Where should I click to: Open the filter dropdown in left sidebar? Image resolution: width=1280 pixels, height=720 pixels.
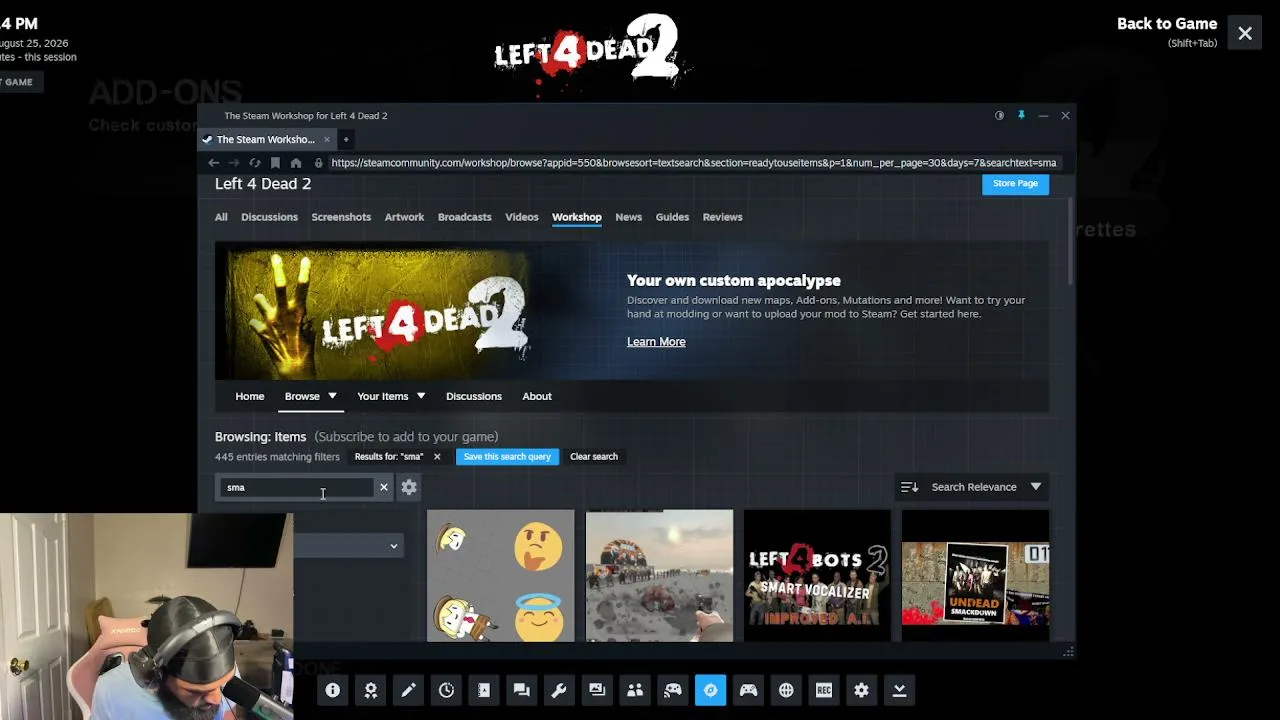[348, 546]
